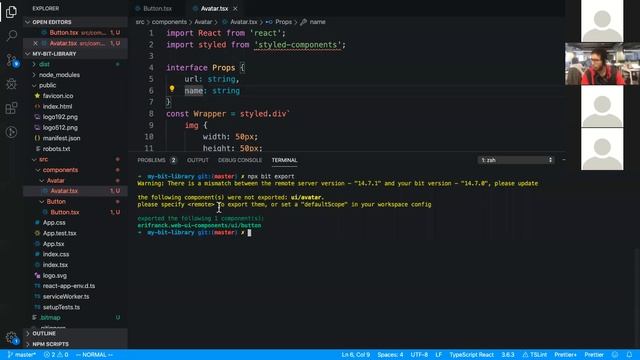Switch to the Output panel tab

point(198,160)
